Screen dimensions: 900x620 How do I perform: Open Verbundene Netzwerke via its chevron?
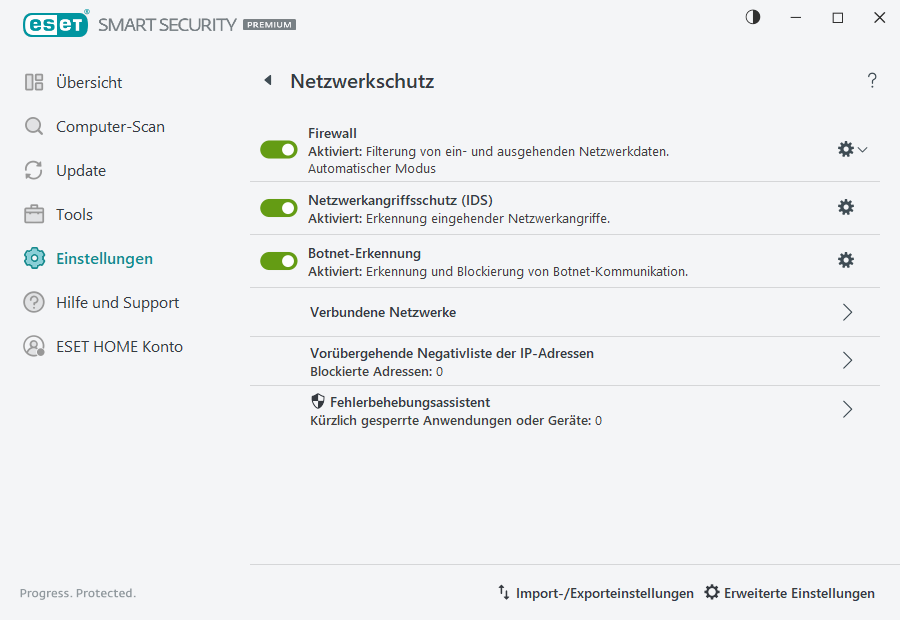click(847, 312)
